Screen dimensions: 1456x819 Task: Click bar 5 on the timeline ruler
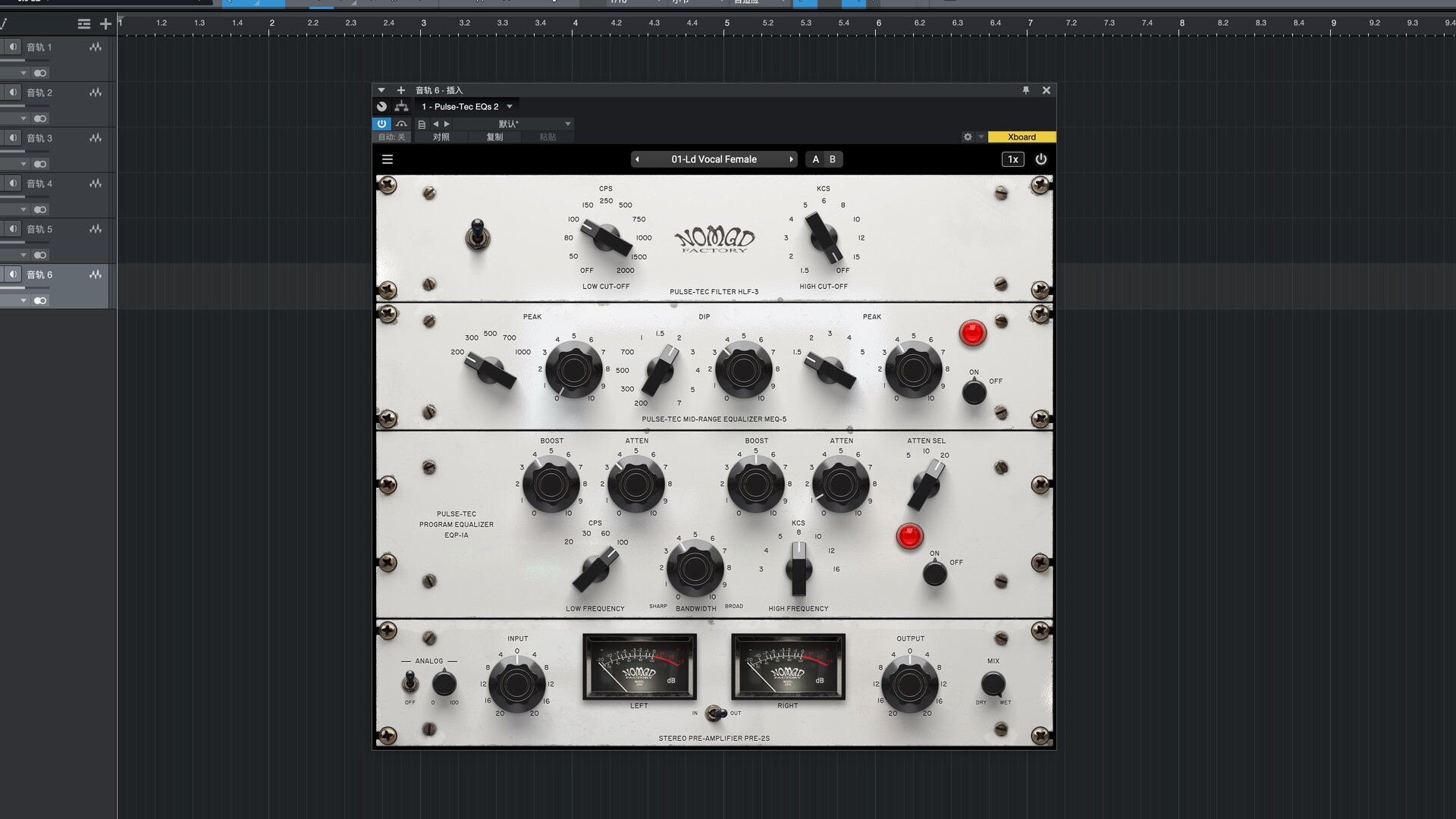(726, 24)
